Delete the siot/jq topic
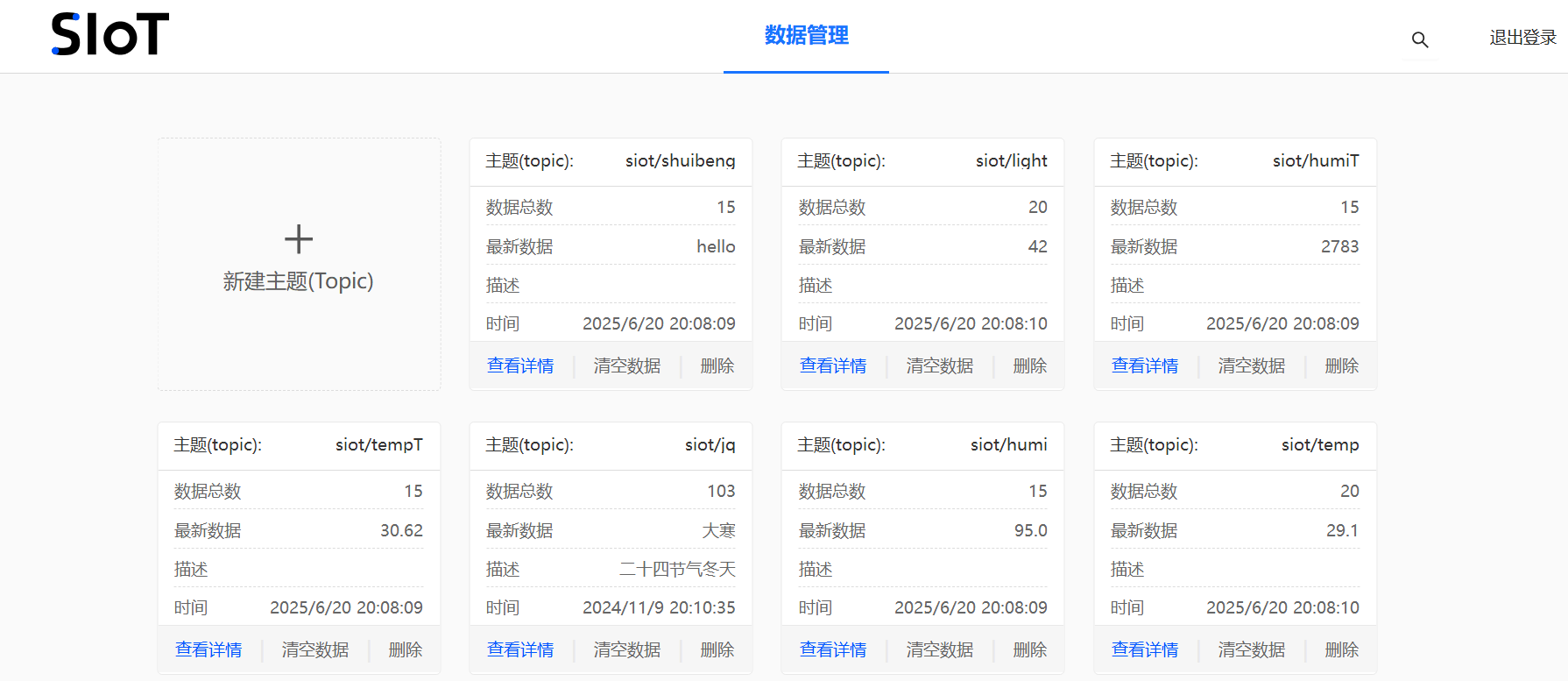The height and width of the screenshot is (681, 1568). point(717,649)
